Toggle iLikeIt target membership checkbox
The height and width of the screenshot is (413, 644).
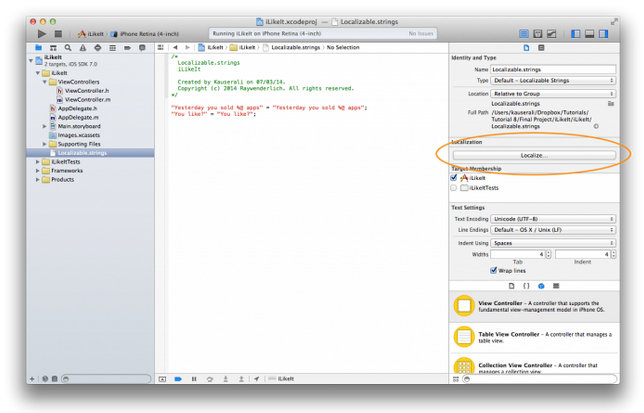point(453,178)
